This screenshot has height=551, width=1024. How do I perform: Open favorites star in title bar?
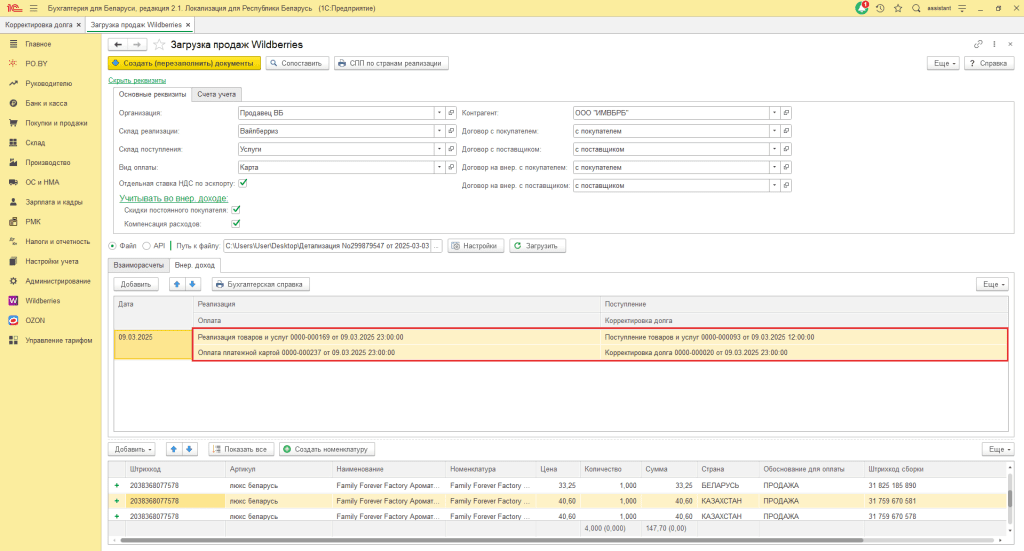(898, 8)
